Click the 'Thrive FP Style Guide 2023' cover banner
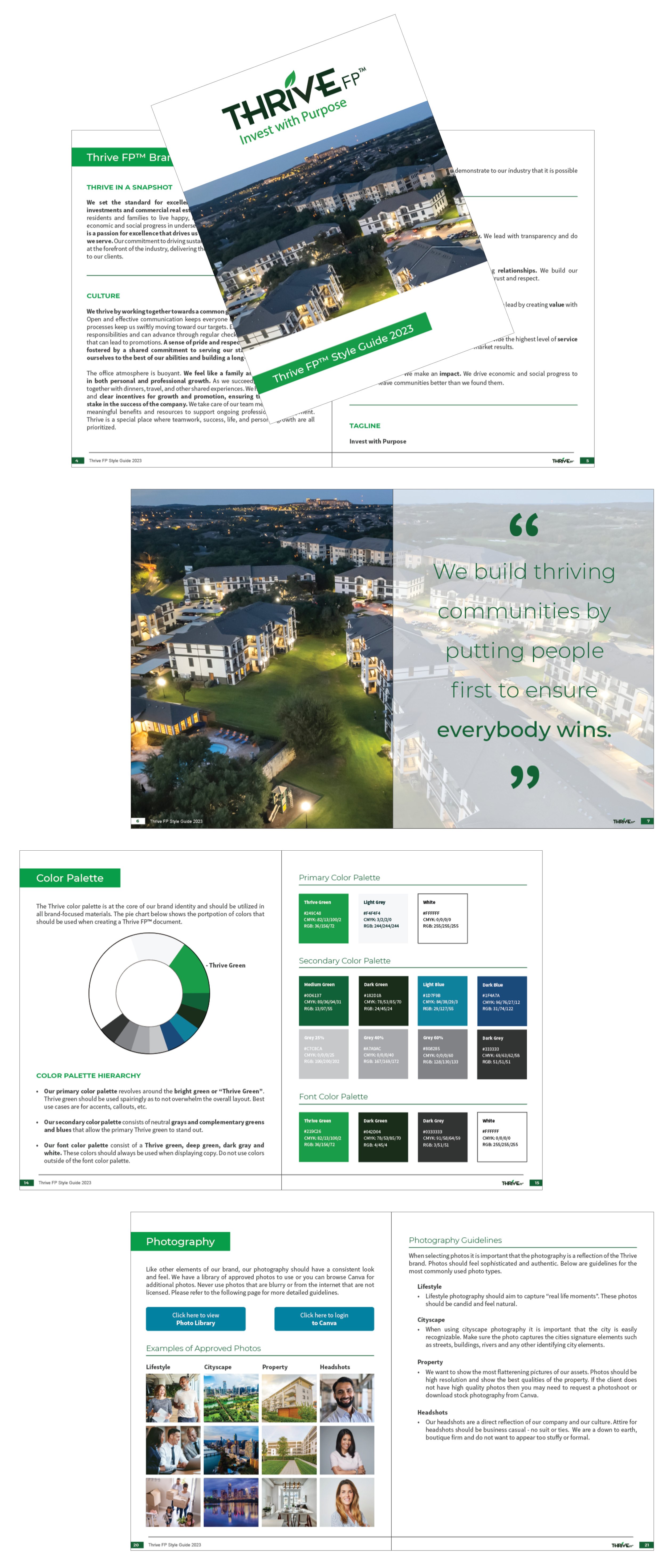The width and height of the screenshot is (666, 1568). coord(342,353)
